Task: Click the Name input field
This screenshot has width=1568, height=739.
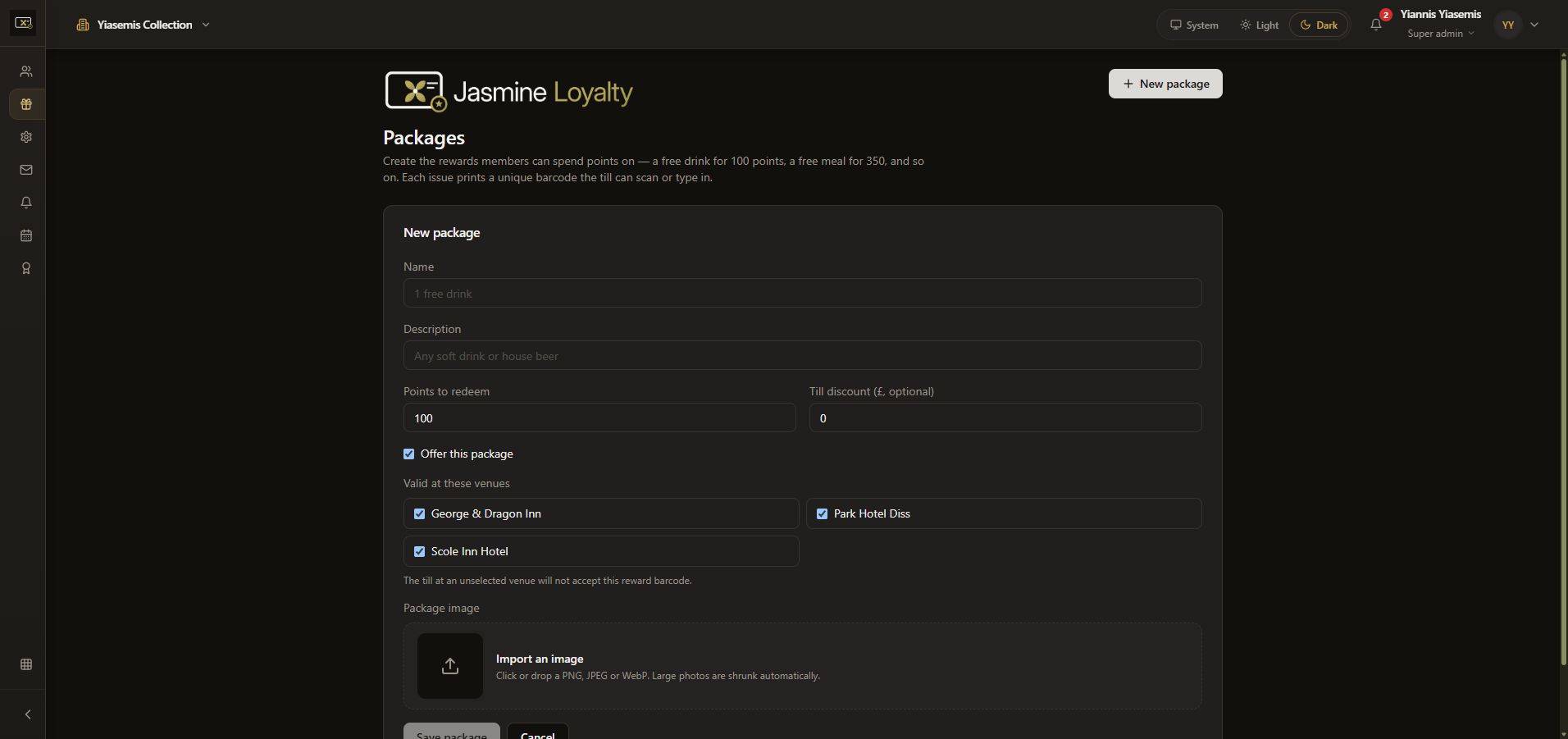Action: coord(803,293)
